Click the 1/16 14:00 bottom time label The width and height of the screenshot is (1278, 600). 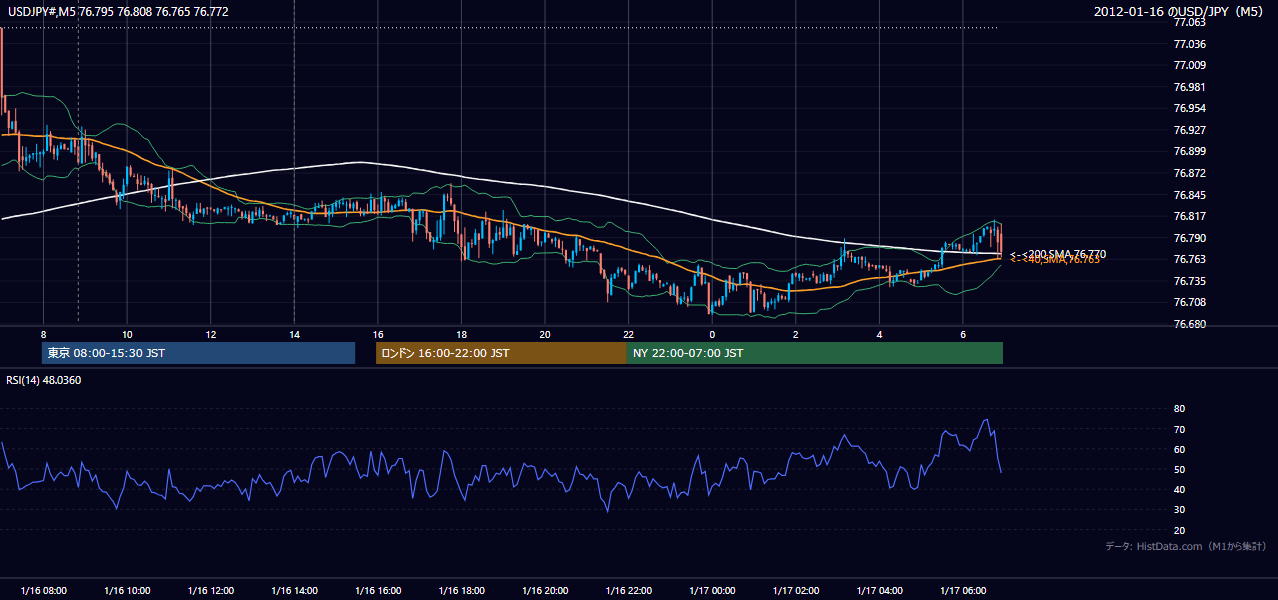[x=294, y=590]
